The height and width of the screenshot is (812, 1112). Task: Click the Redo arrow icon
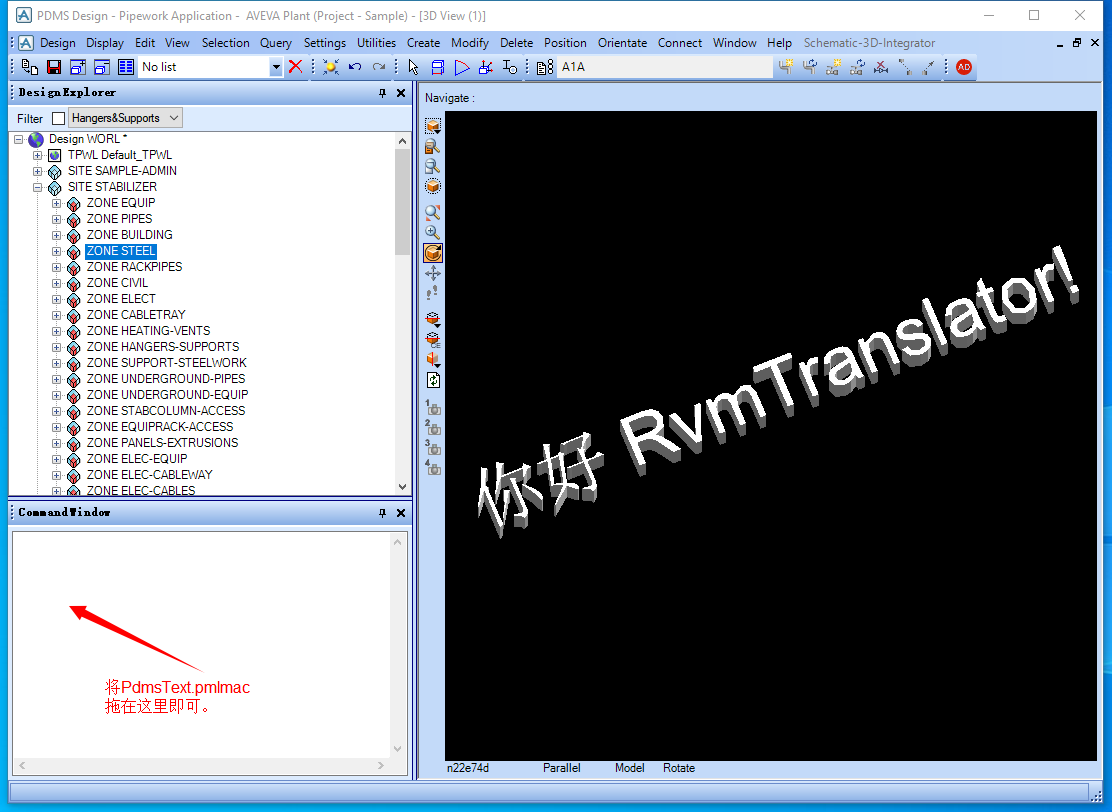click(379, 67)
